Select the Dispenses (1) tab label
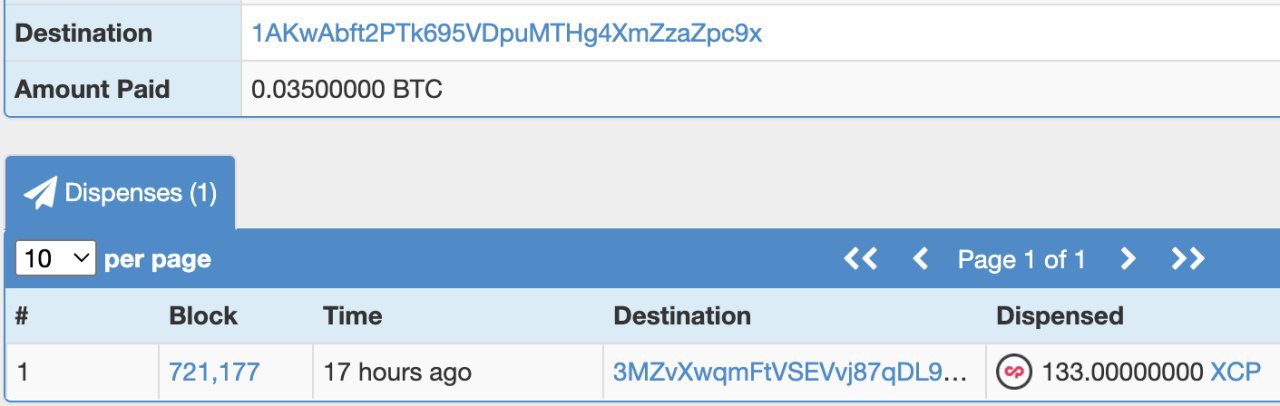 point(140,193)
